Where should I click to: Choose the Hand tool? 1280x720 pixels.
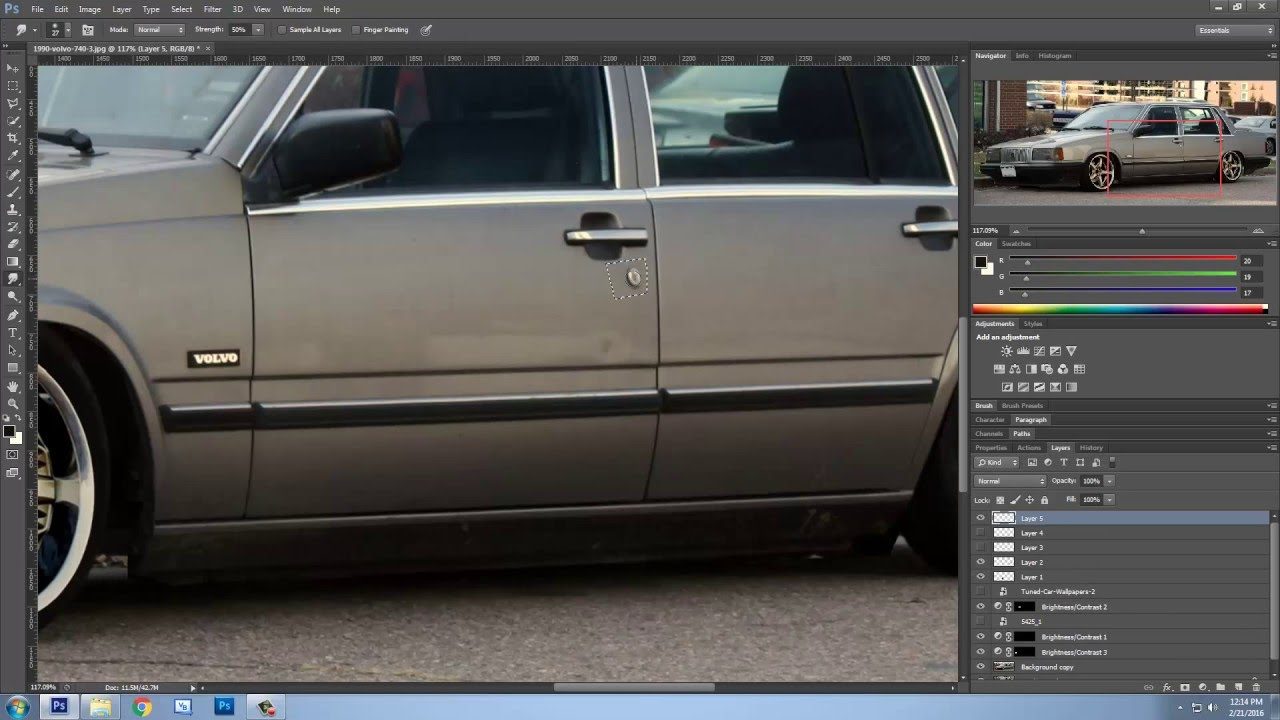13,386
